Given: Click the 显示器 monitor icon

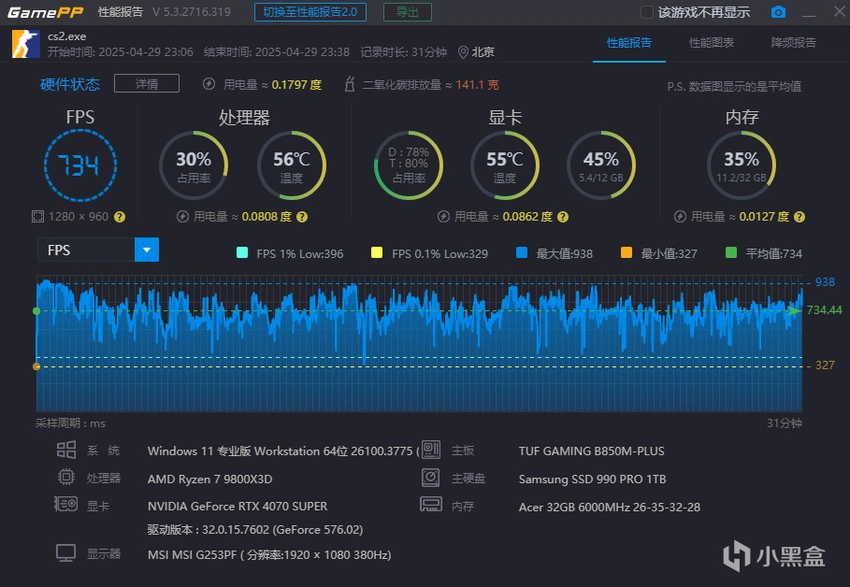Looking at the screenshot, I should point(65,553).
